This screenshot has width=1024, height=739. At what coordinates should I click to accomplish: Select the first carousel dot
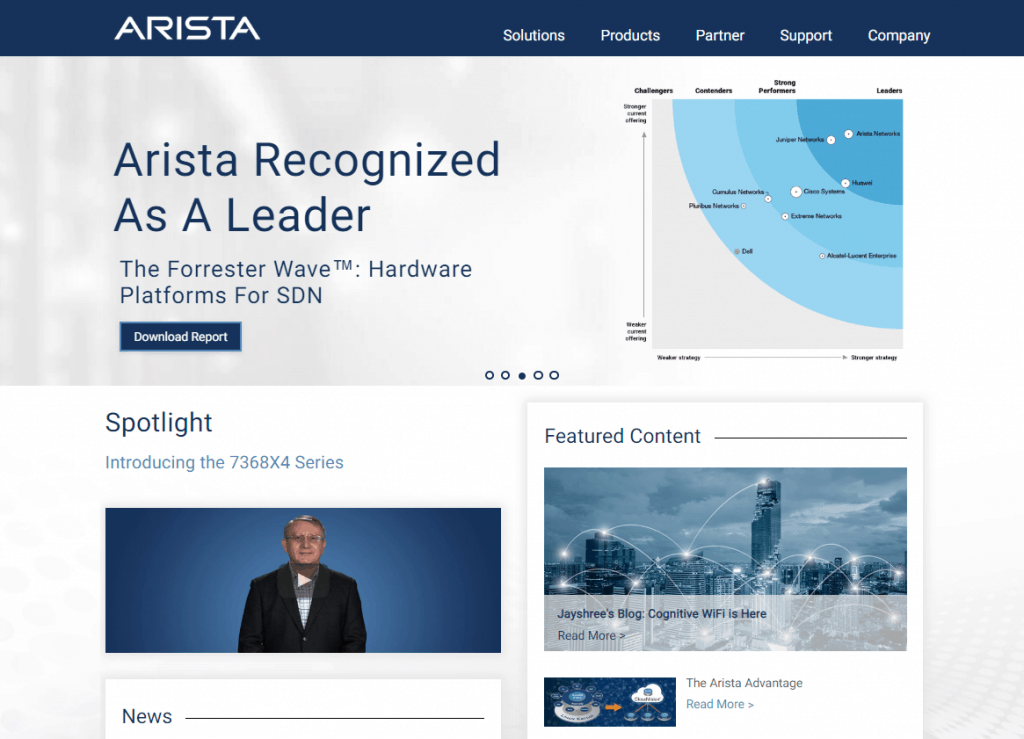coord(489,375)
